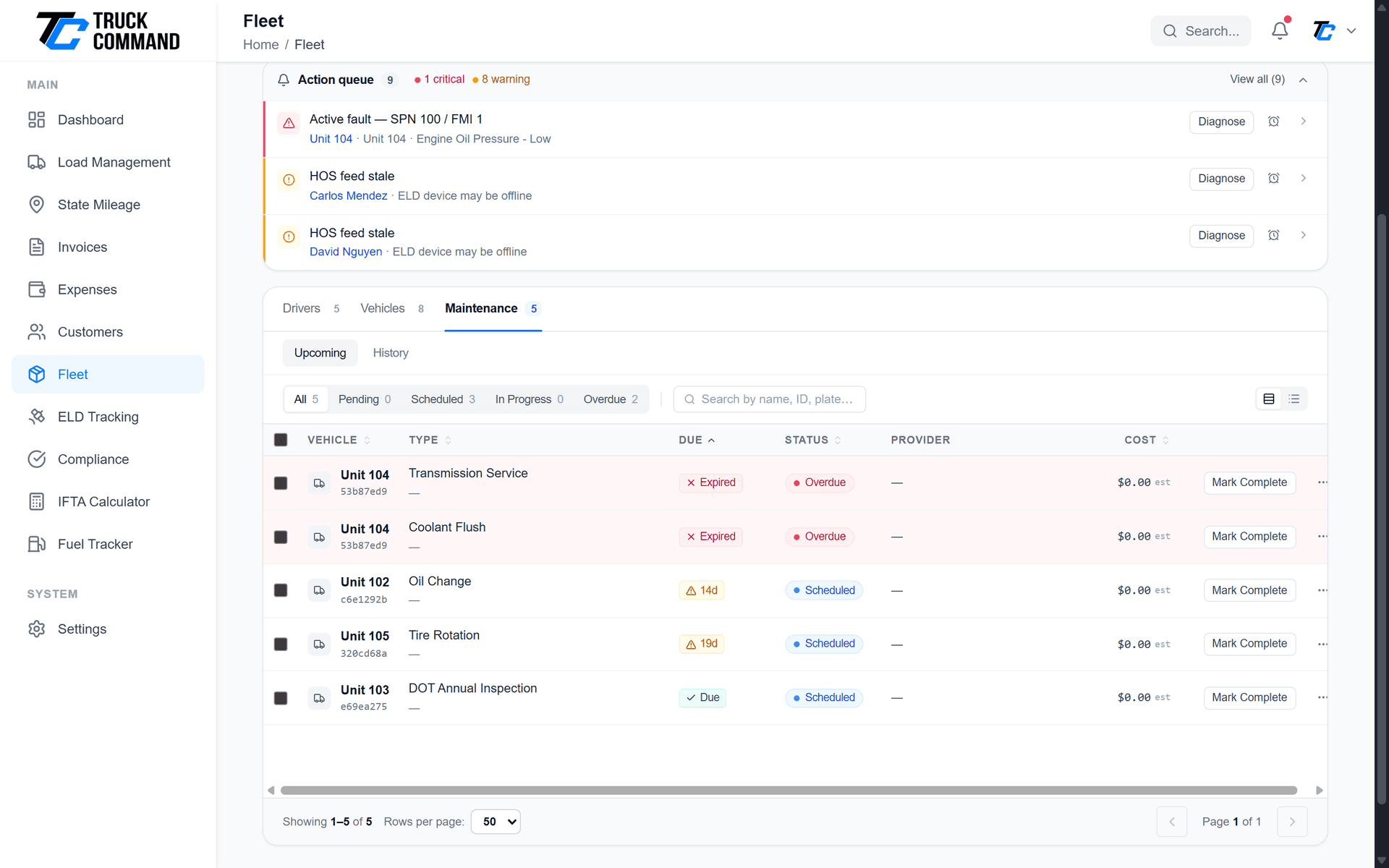Viewport: 1389px width, 868px height.
Task: Click the horizontal table scrollbar
Action: pos(789,791)
